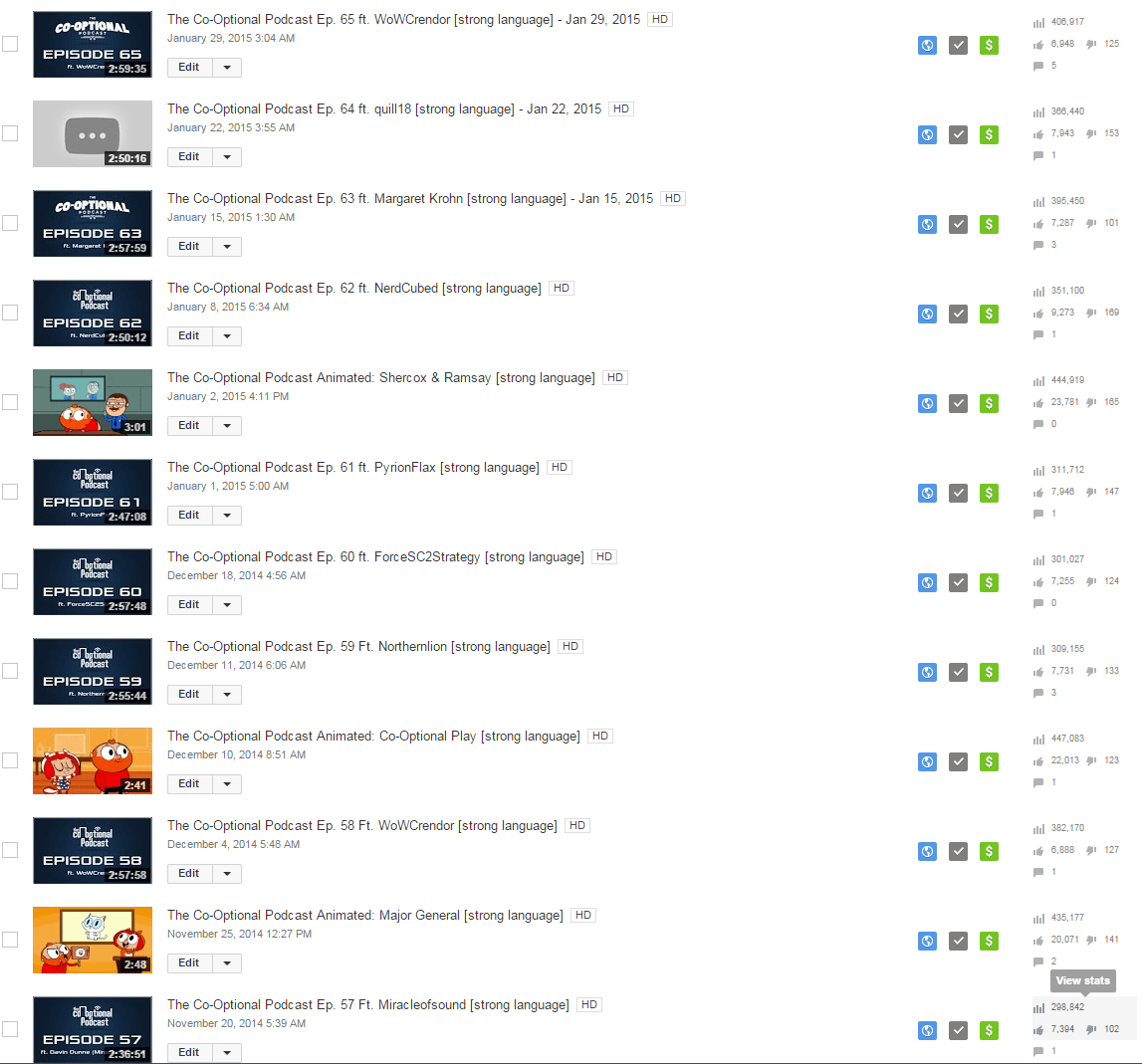The image size is (1142, 1064).
Task: Open the Ep. 65 ft. WoWCrendor title link
Action: [403, 20]
